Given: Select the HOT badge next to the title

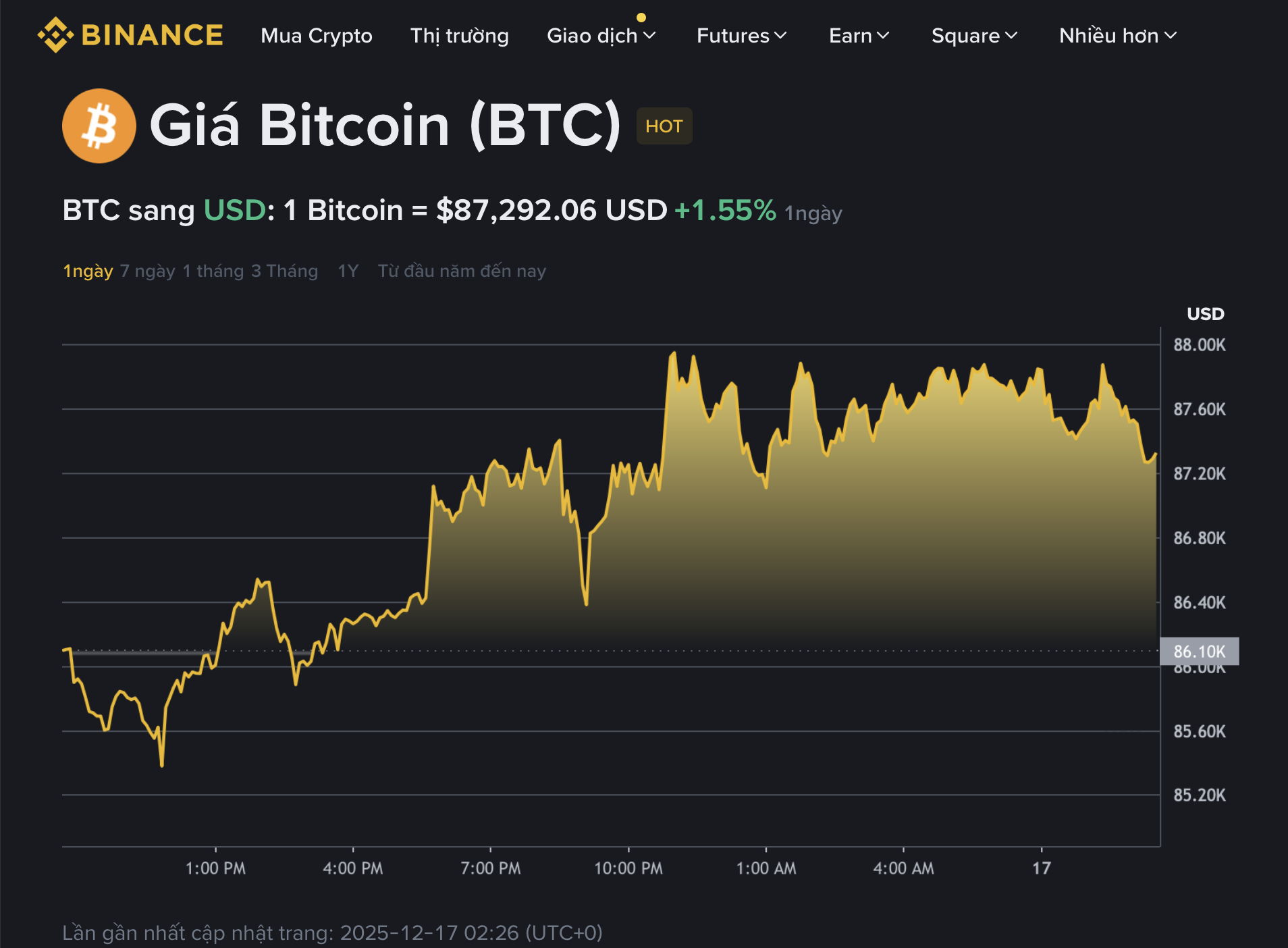Looking at the screenshot, I should (664, 126).
